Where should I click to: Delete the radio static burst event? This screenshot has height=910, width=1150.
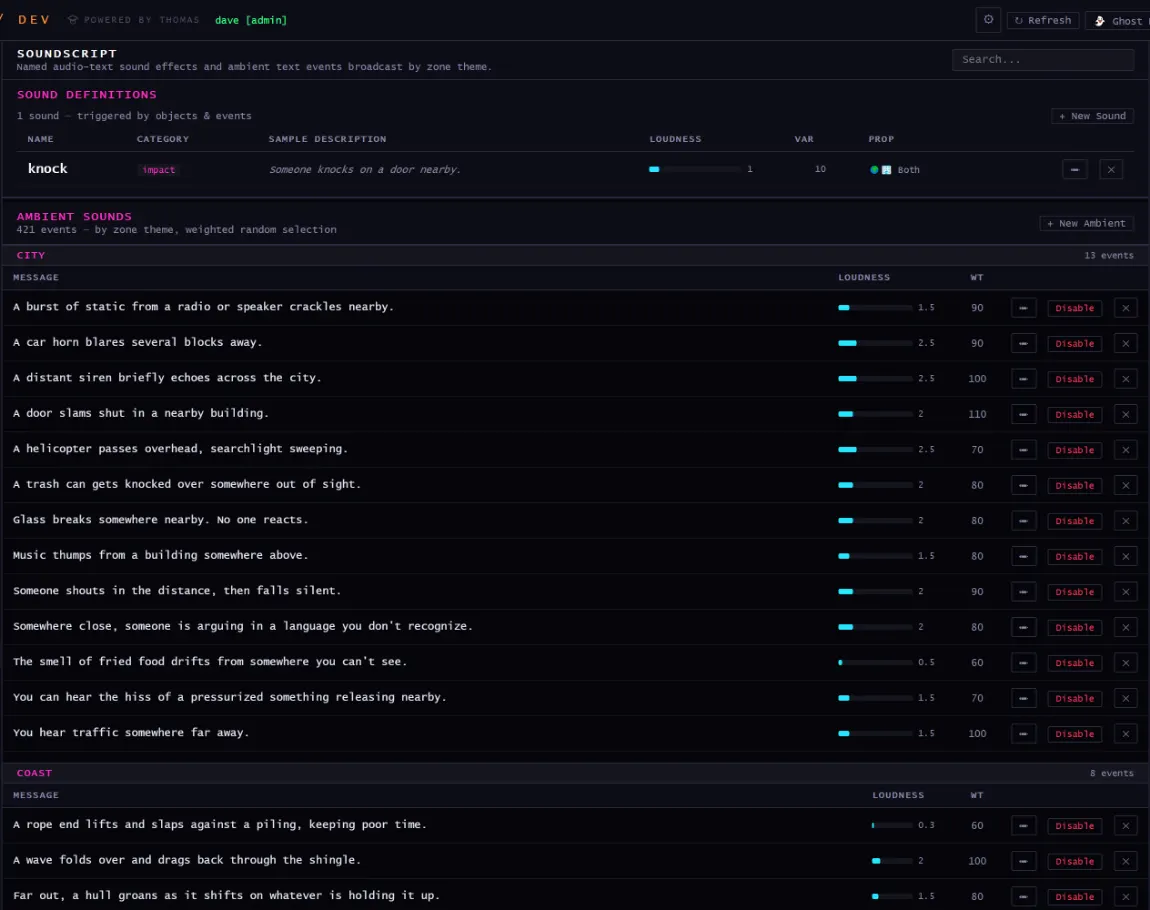click(1126, 308)
